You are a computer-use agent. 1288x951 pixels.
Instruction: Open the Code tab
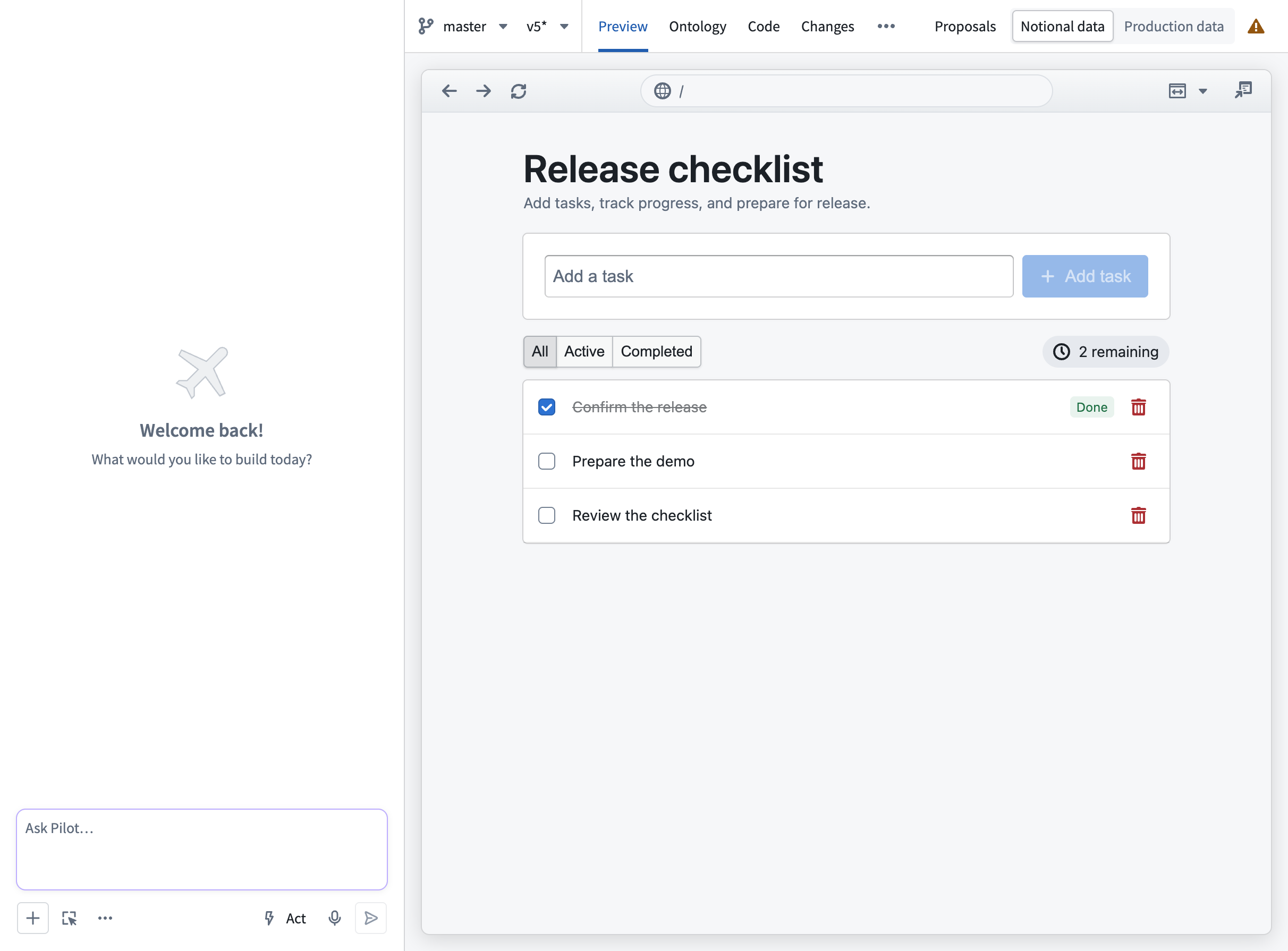764,27
